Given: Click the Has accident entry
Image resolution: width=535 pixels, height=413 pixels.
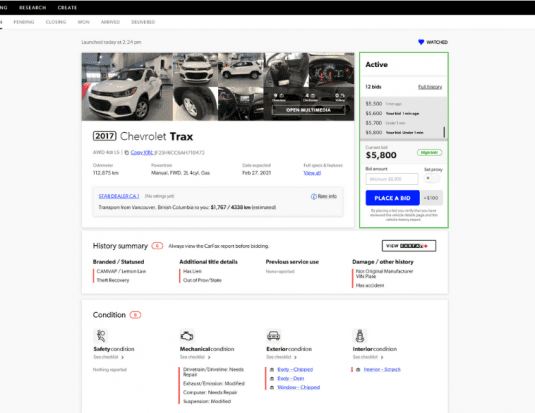Looking at the screenshot, I should (370, 285).
